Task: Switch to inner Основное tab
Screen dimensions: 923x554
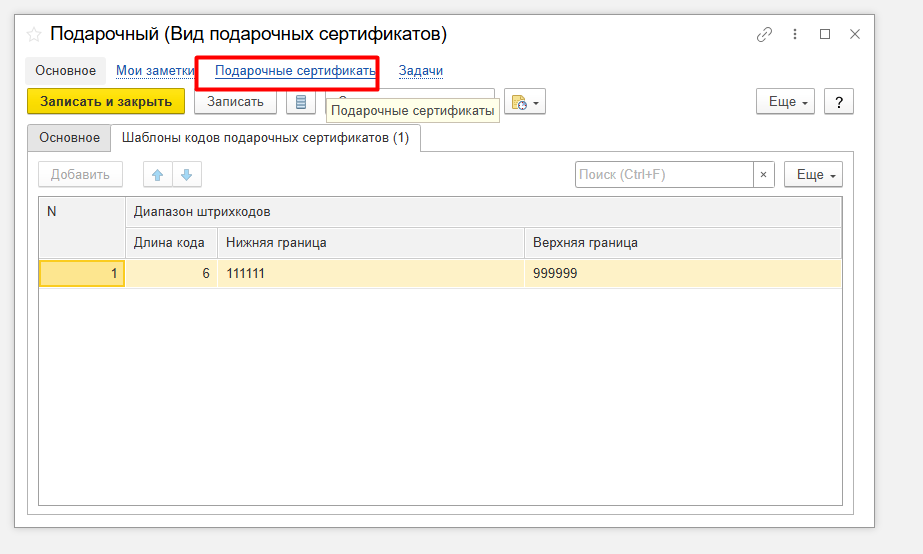Action: [x=69, y=138]
